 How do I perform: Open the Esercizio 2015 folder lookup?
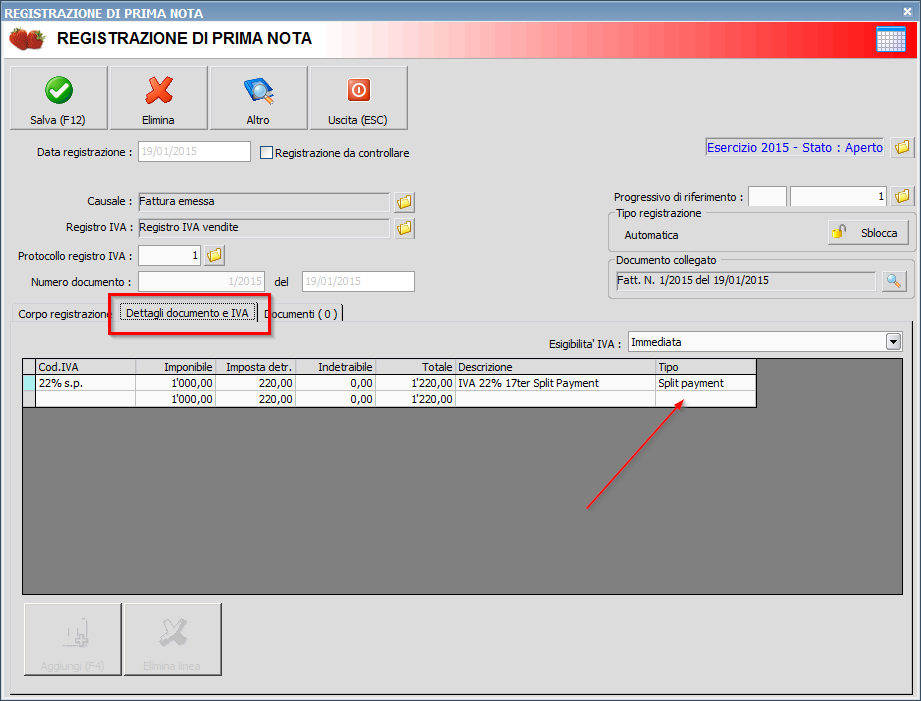pos(902,147)
